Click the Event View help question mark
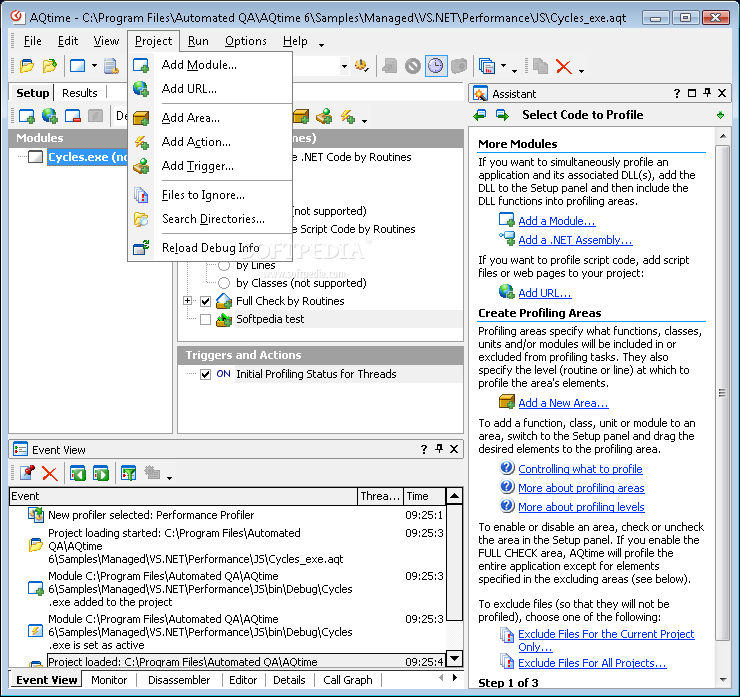Screen dimensions: 740x697 tap(424, 449)
